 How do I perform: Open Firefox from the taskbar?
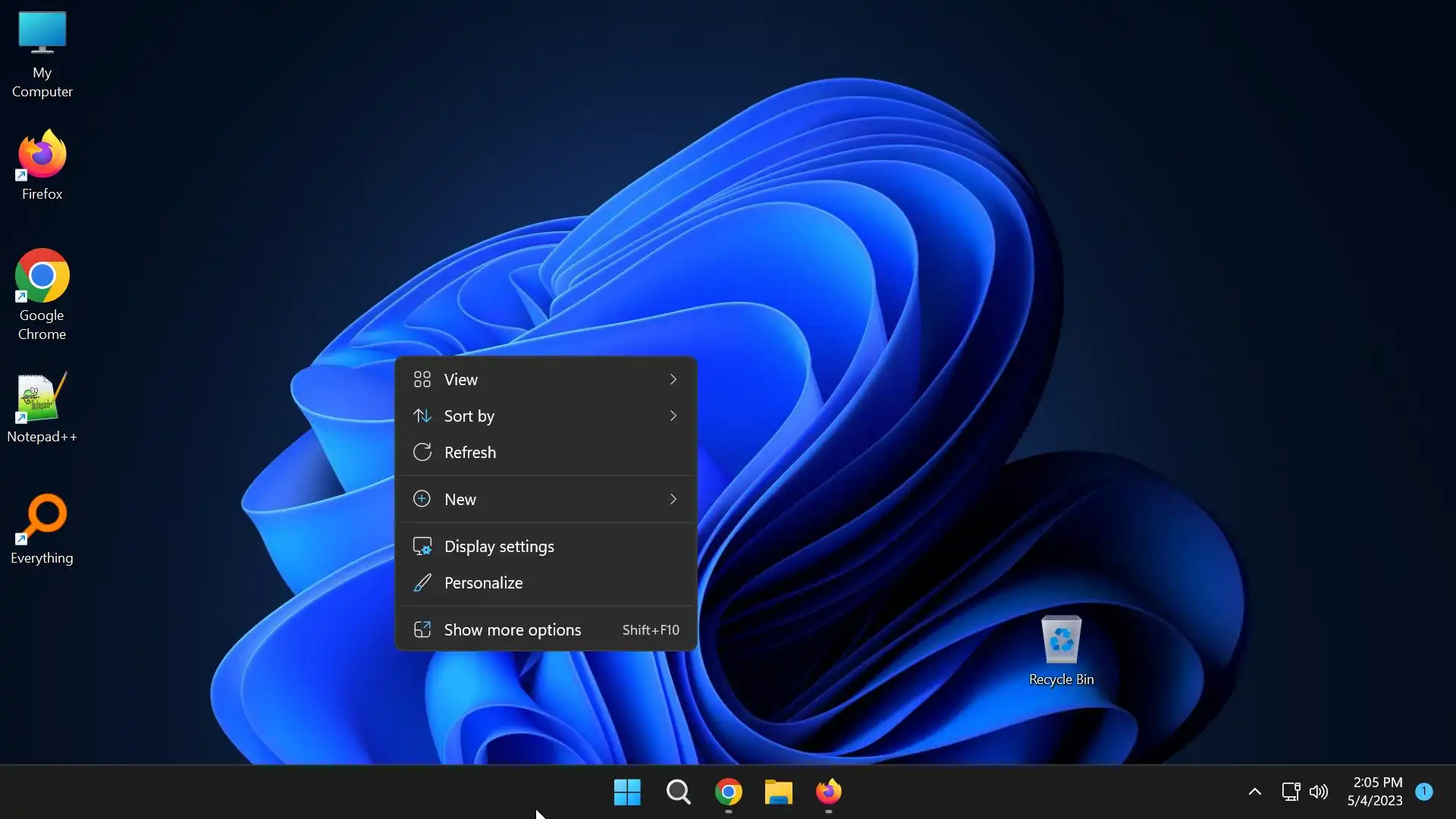click(x=828, y=792)
